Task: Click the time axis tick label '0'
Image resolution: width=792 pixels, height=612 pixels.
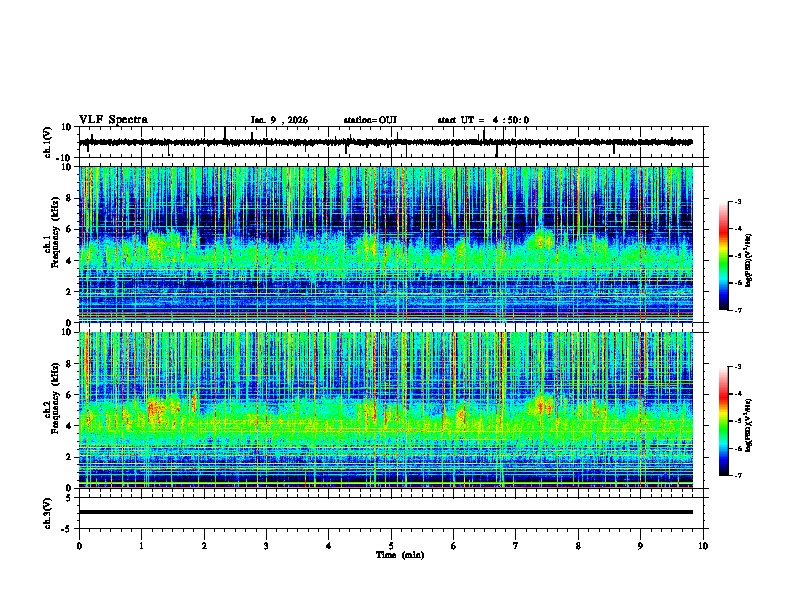Action: (x=79, y=546)
